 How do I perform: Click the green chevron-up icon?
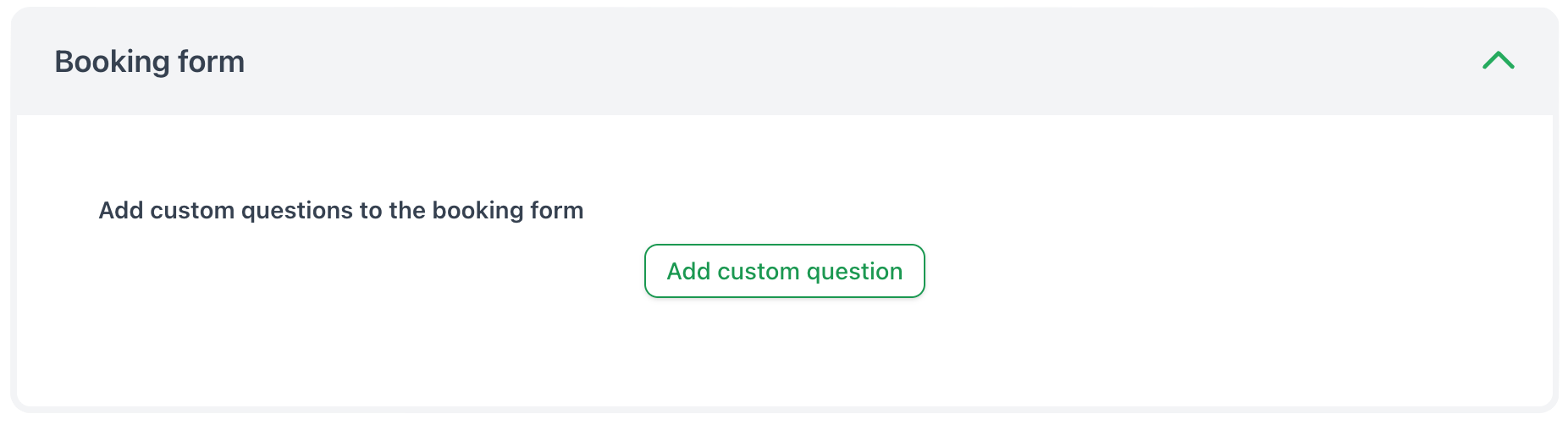(x=1498, y=61)
